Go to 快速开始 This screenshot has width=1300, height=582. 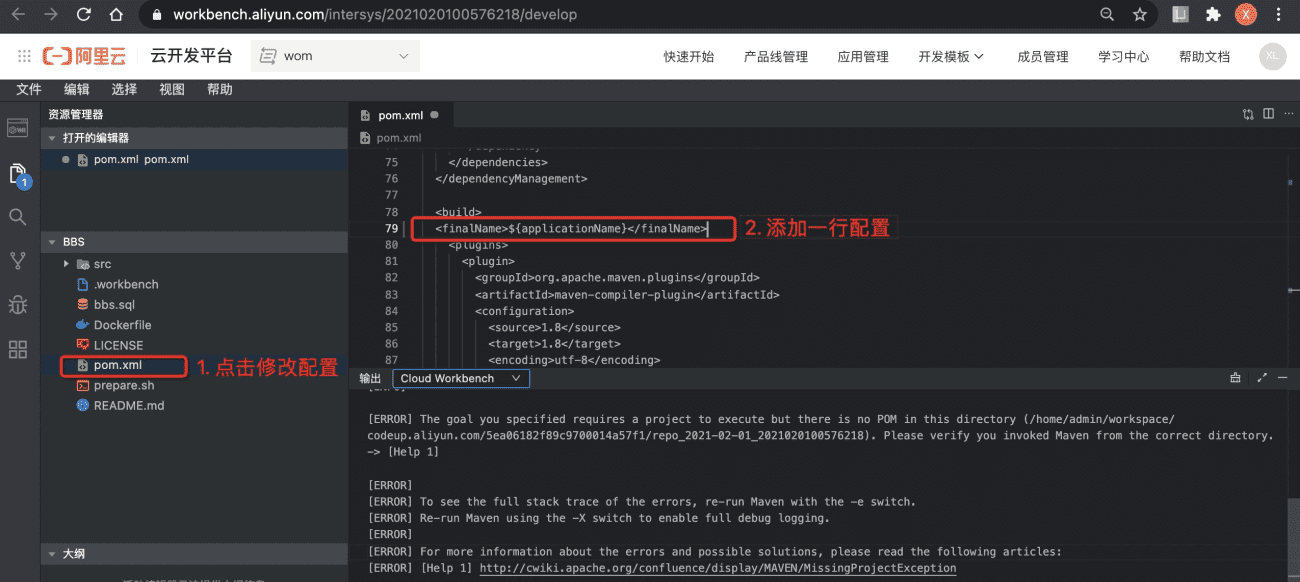[x=689, y=56]
